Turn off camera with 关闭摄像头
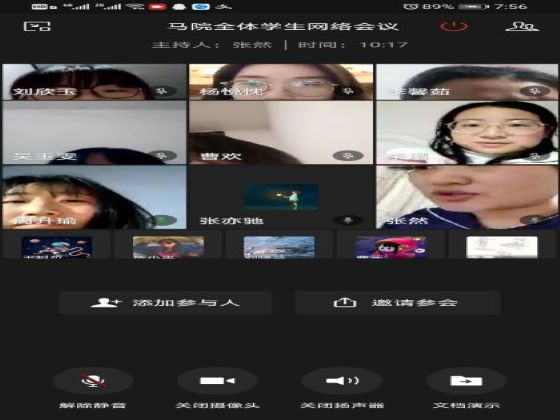The width and height of the screenshot is (560, 420). tap(217, 381)
